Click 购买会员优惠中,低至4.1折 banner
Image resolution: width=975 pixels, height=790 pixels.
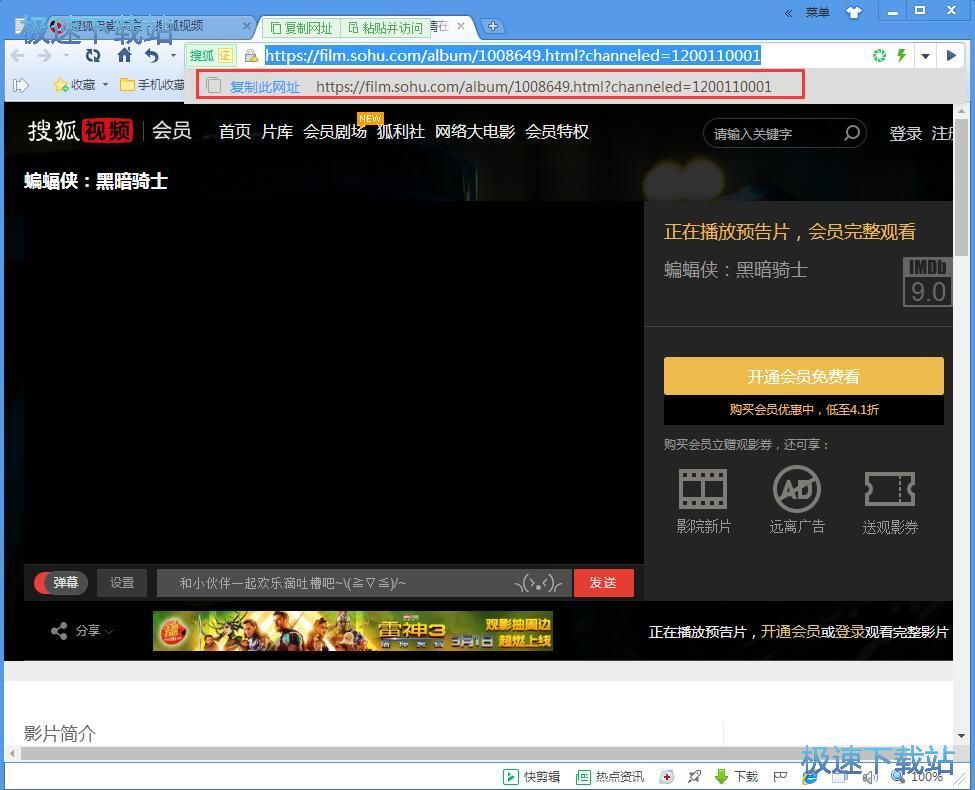pos(804,410)
